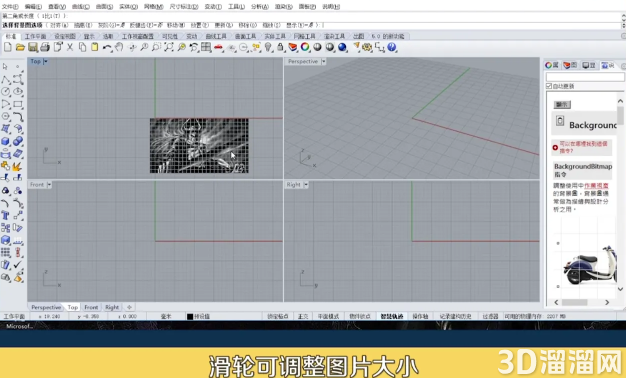
Task: Click the light bulb icon
Action: pos(268,47)
